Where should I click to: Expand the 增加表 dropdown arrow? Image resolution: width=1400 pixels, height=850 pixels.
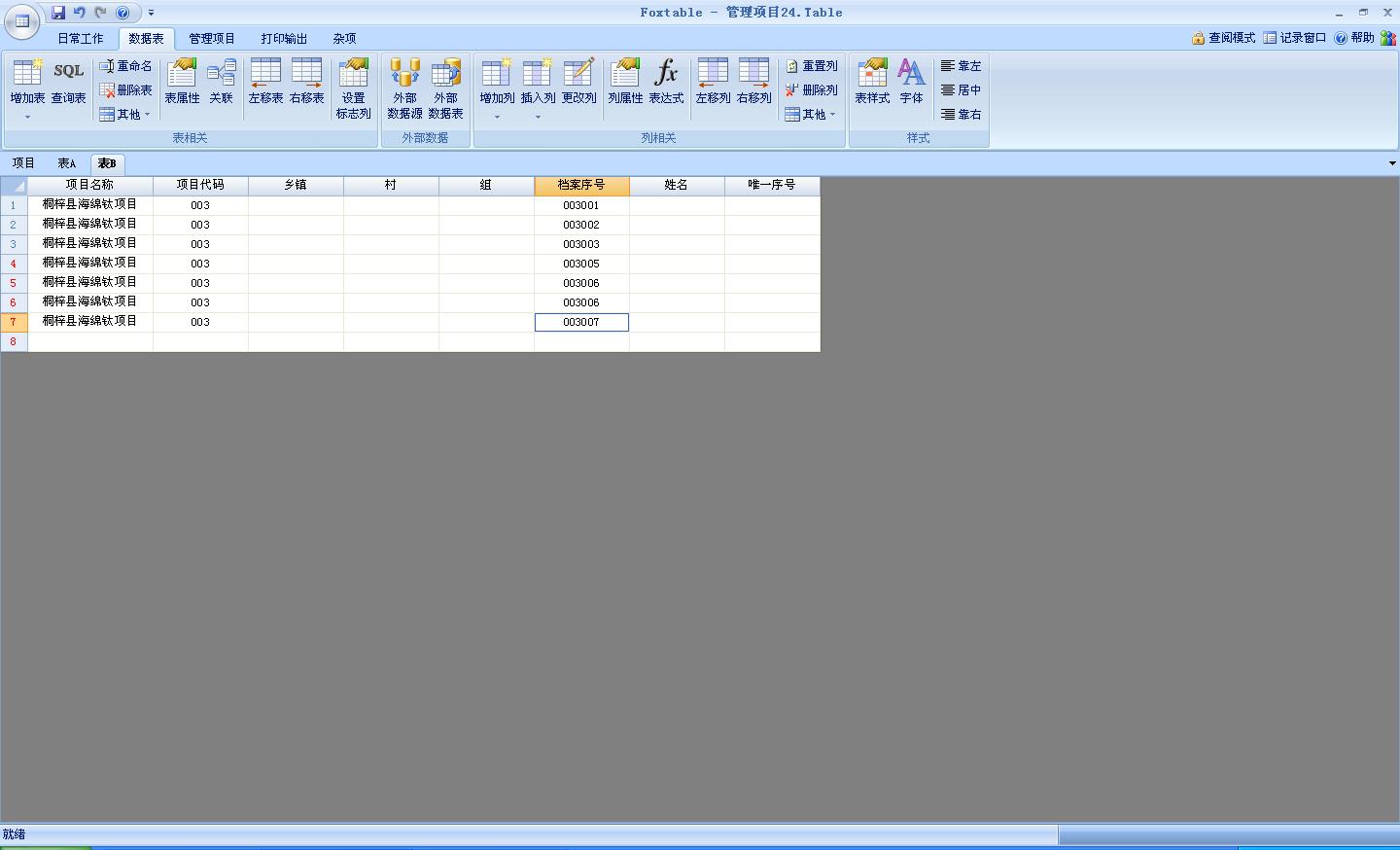27,118
